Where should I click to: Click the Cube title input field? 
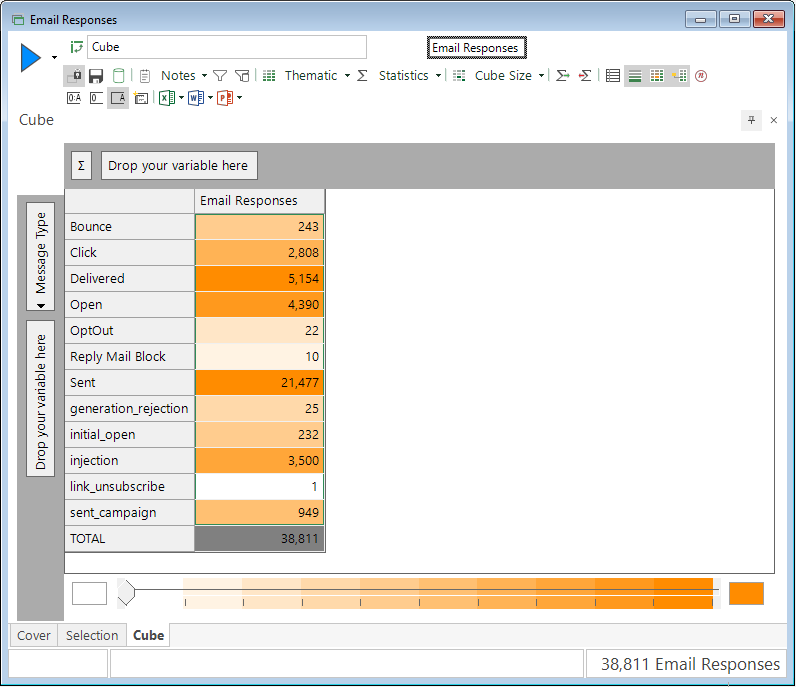point(227,47)
